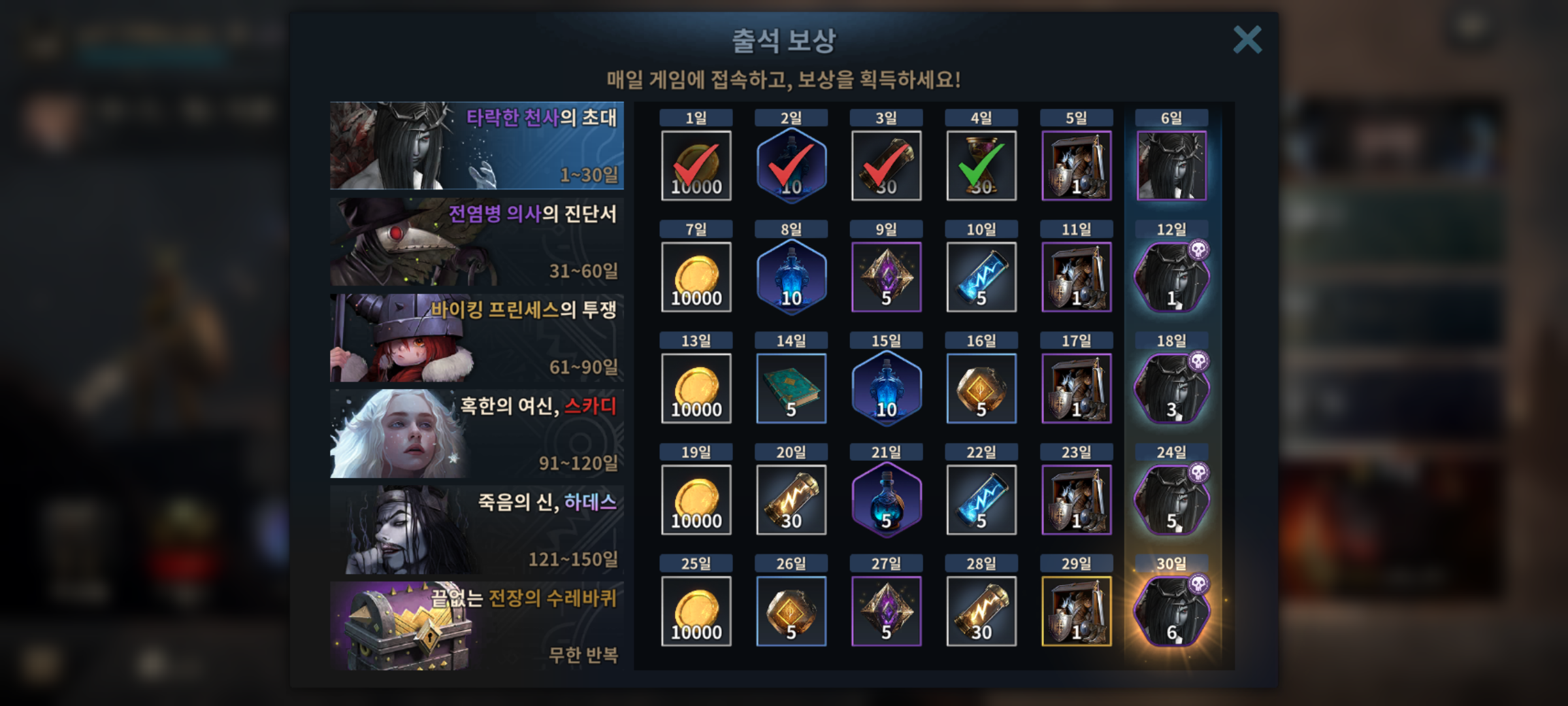Screen dimensions: 1568x706
Task: Select the day 14 green book reward
Action: point(791,388)
